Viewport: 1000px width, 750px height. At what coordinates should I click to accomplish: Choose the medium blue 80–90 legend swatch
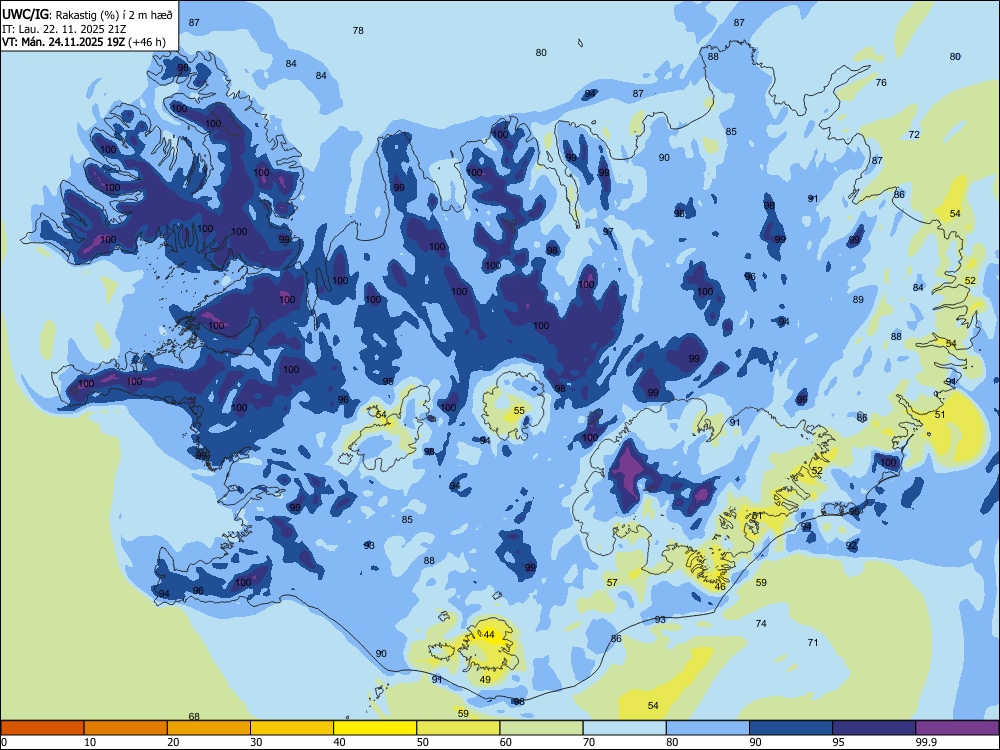pyautogui.click(x=708, y=728)
